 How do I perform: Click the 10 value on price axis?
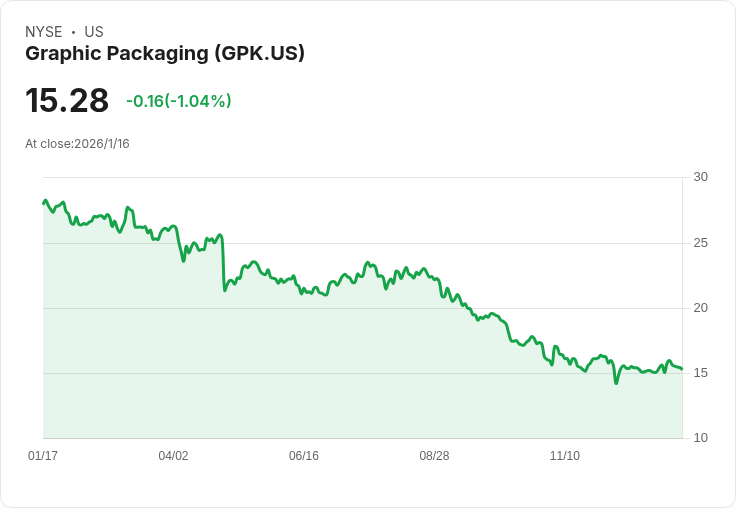click(700, 438)
